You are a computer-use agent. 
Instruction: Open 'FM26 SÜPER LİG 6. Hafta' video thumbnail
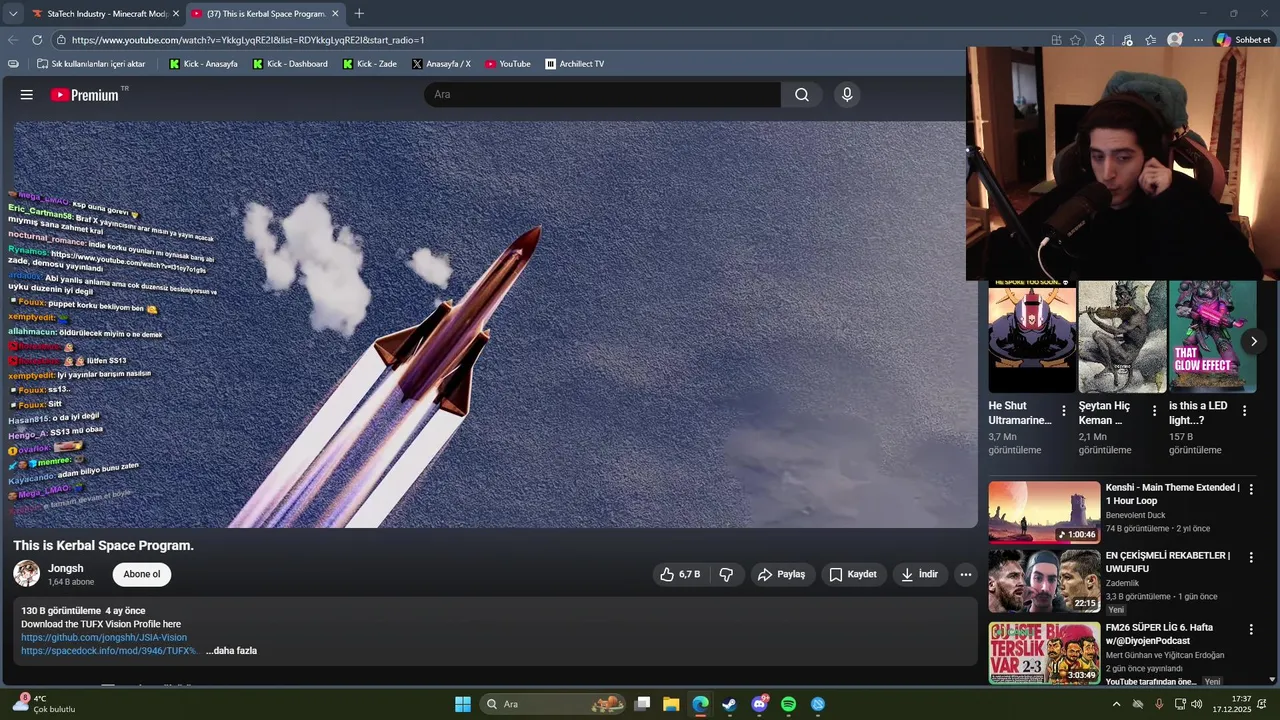[1044, 653]
